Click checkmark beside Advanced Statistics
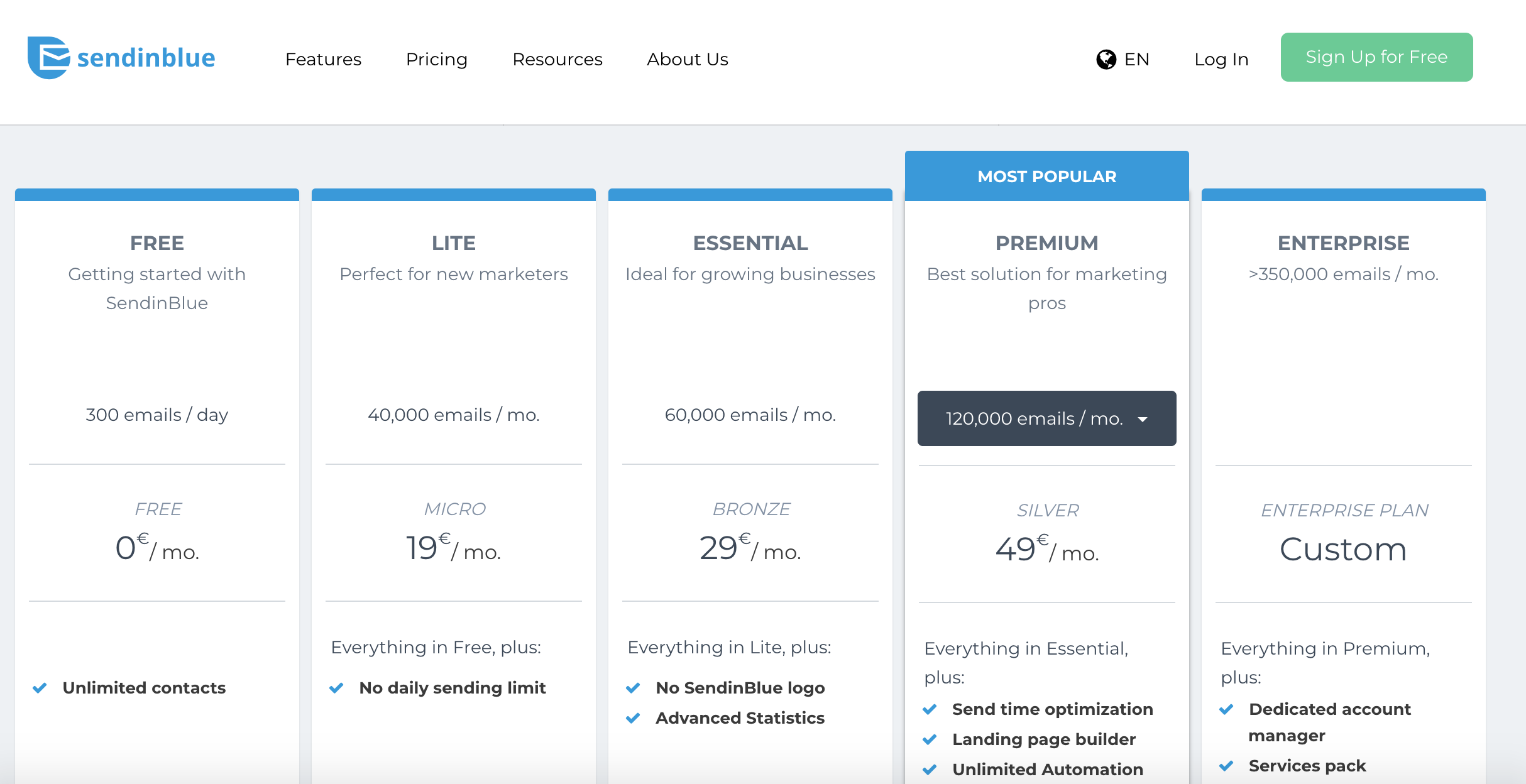1526x784 pixels. [633, 718]
